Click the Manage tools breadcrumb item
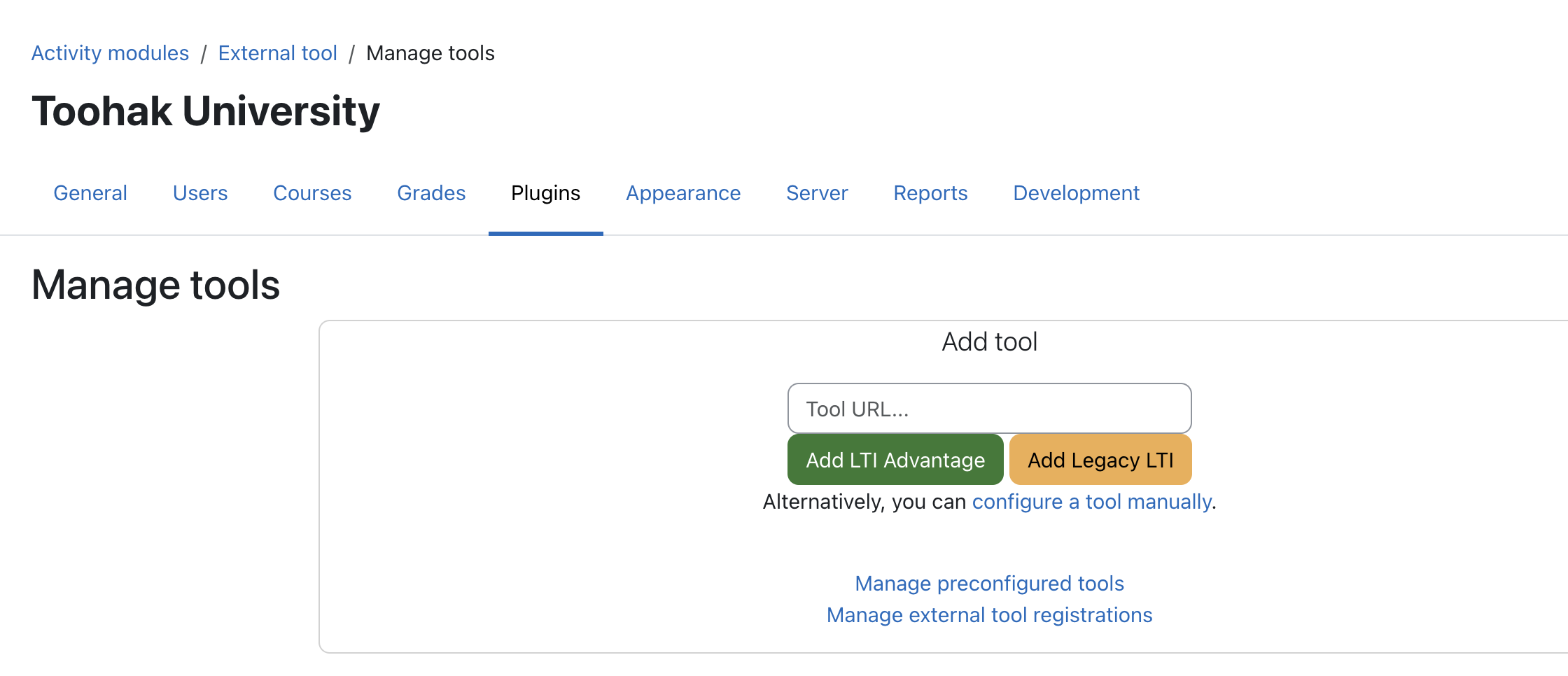The height and width of the screenshot is (676, 1568). [430, 53]
